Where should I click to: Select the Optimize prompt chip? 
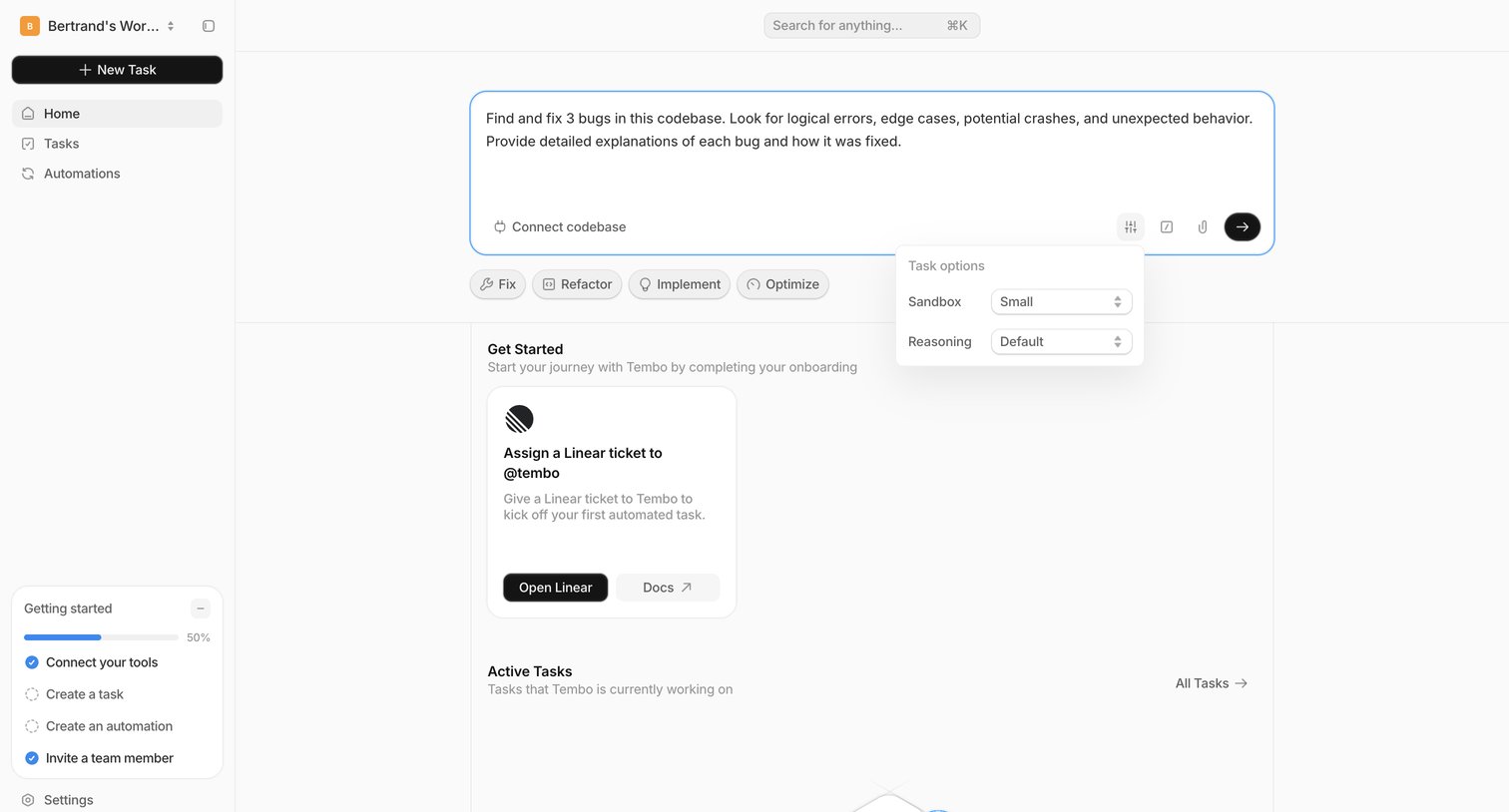[x=782, y=284]
